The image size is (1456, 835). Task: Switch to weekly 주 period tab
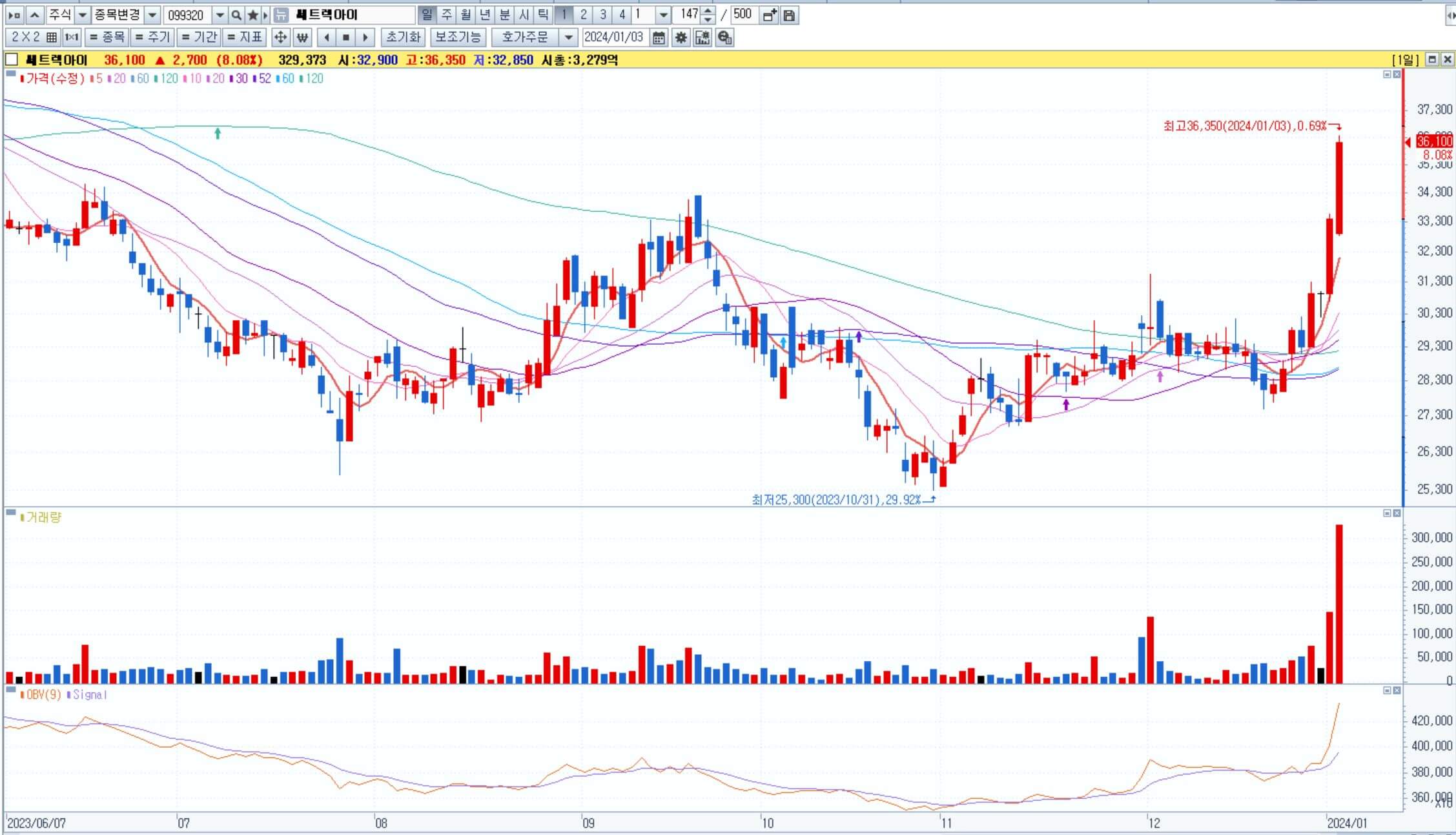tap(446, 14)
